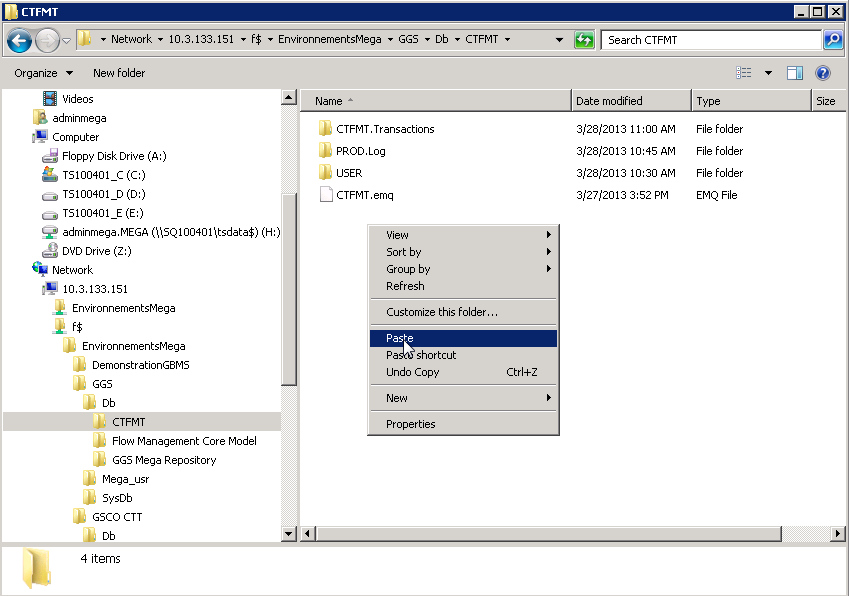Click the Change your view icon
Viewport: 849px width, 596px height.
point(744,73)
